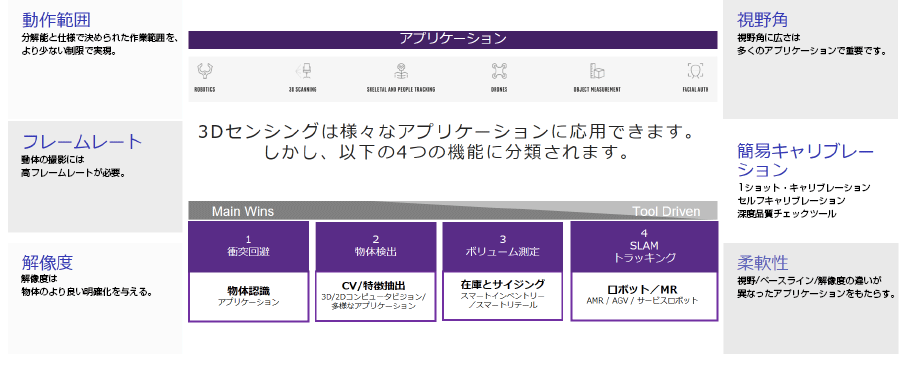Click the CV/特徴抽出 card
Image resolution: width=900 pixels, height=366 pixels.
click(375, 297)
